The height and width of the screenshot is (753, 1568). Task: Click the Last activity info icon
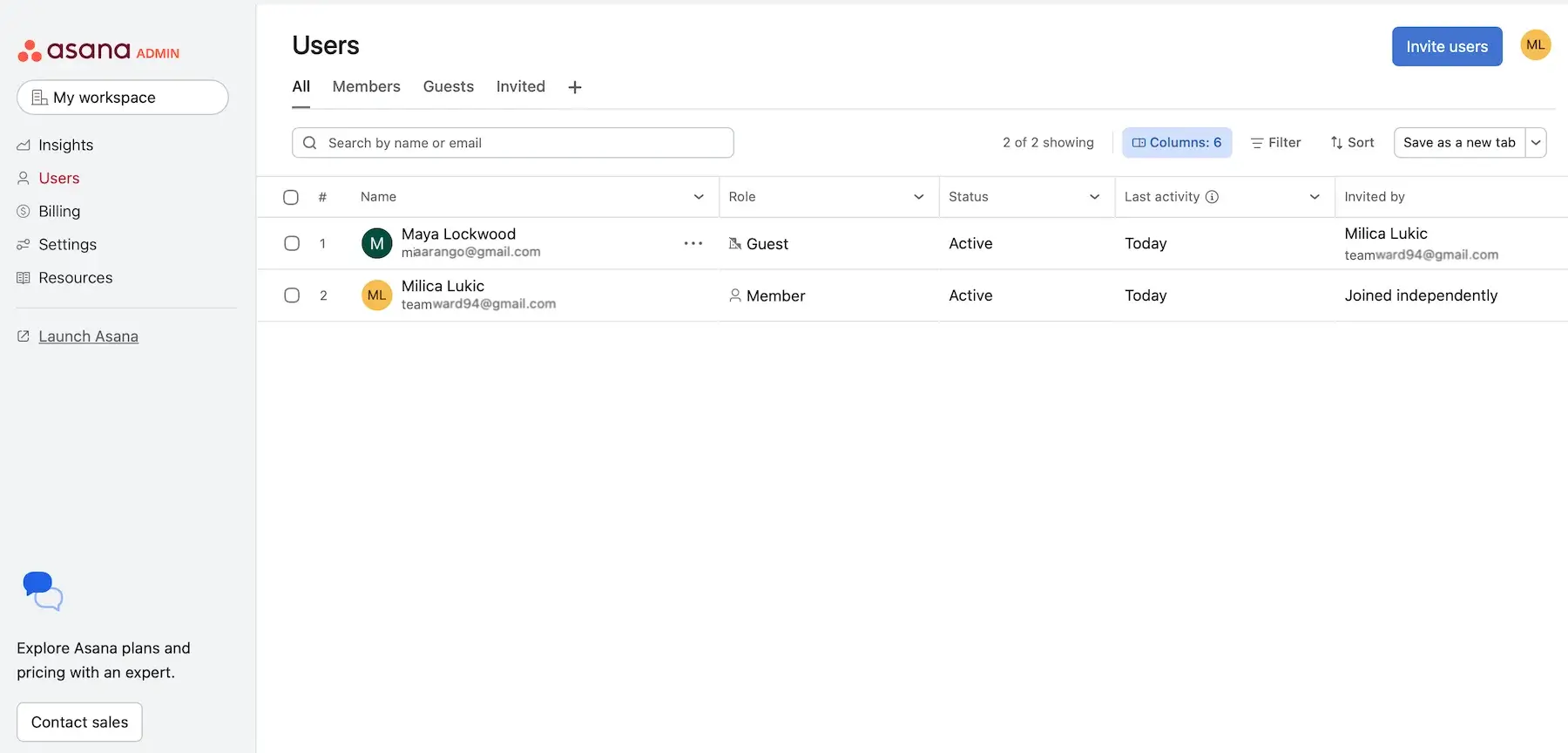coord(1212,197)
